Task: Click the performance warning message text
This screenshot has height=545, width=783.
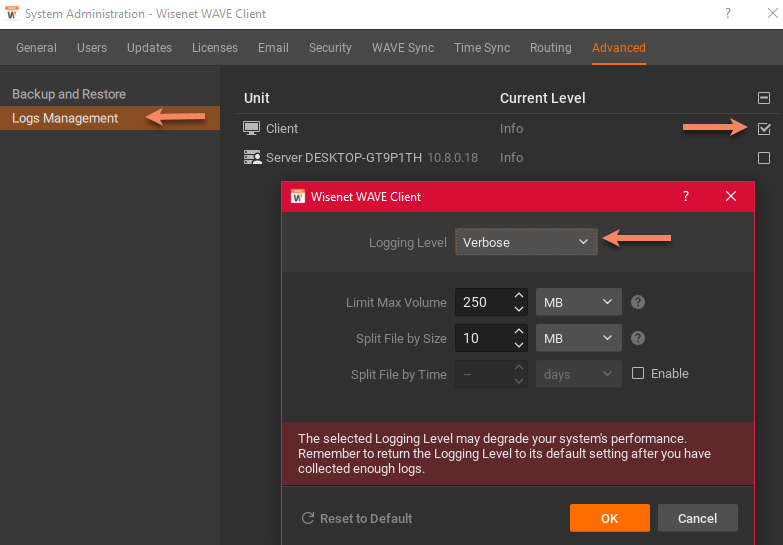Action: (x=504, y=454)
